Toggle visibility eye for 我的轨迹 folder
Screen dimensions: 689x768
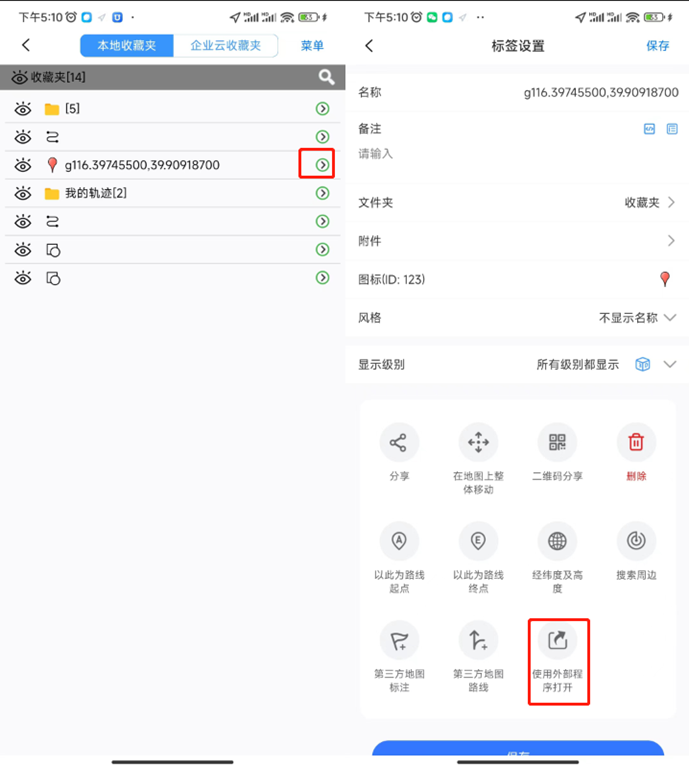[23, 193]
